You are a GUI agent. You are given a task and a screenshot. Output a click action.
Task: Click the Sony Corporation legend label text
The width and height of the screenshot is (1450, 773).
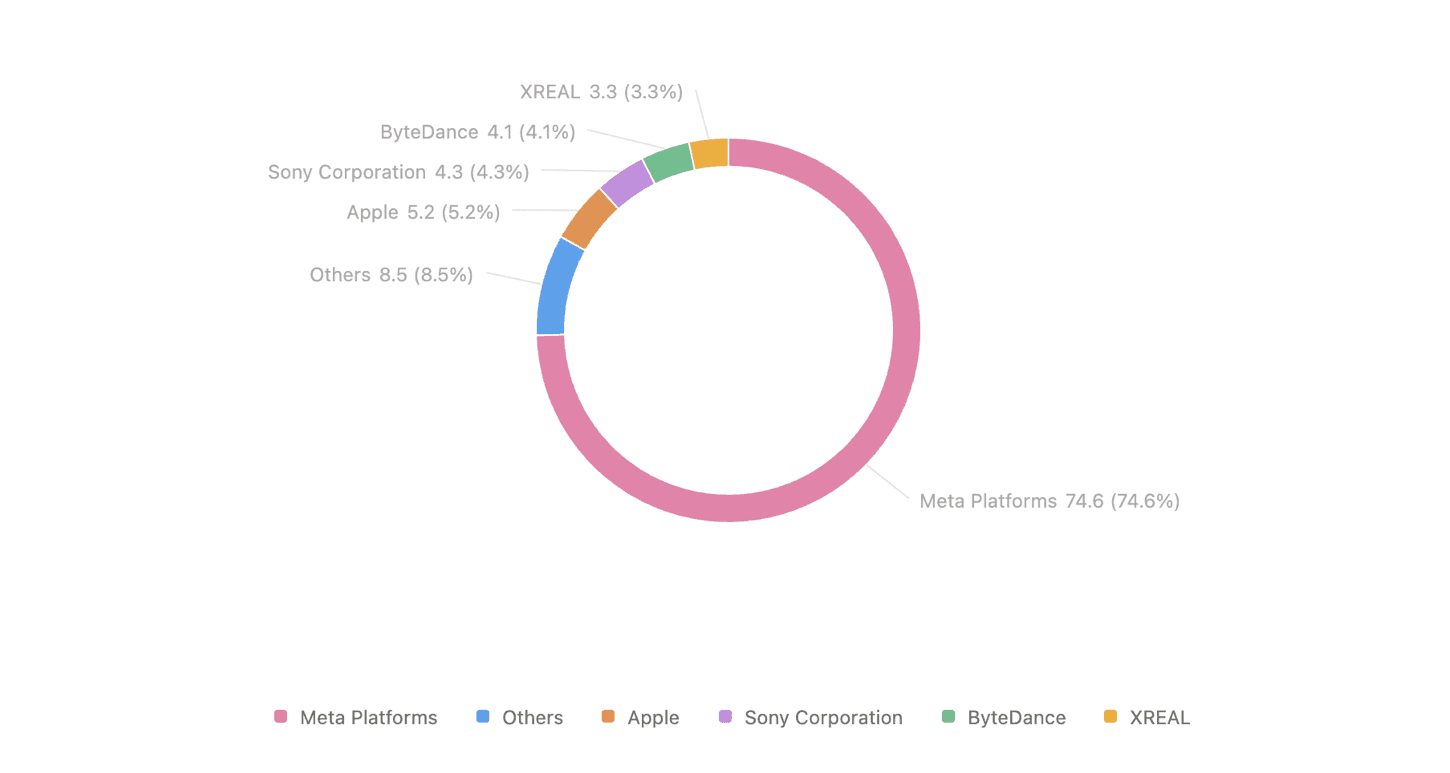pos(823,717)
